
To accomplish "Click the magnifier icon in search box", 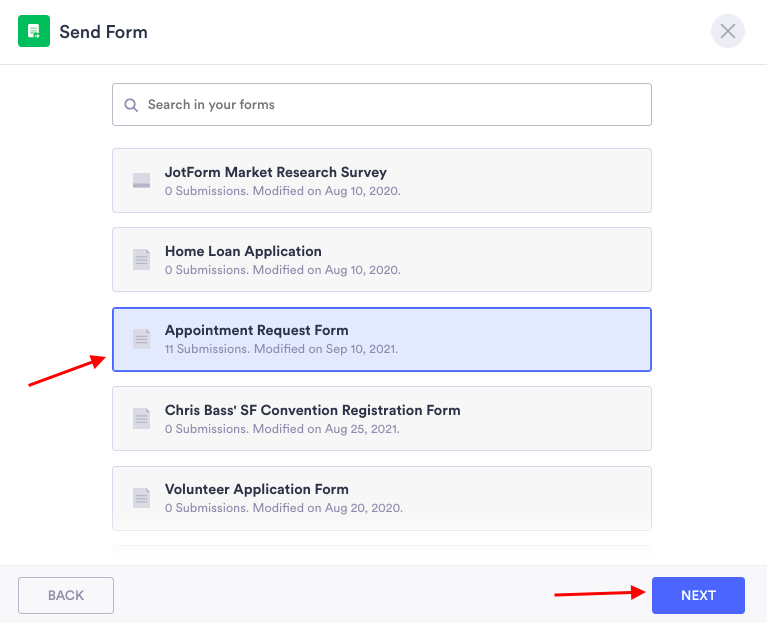I will coord(131,104).
